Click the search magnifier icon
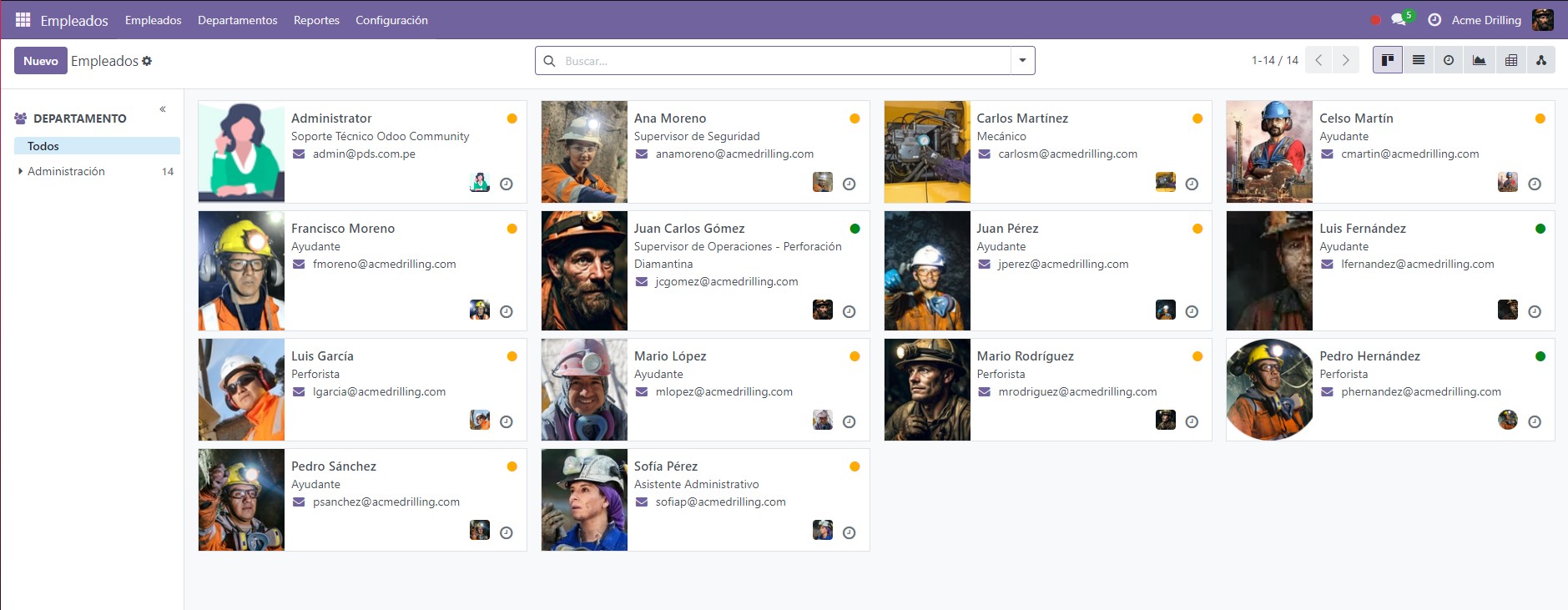 pos(549,61)
